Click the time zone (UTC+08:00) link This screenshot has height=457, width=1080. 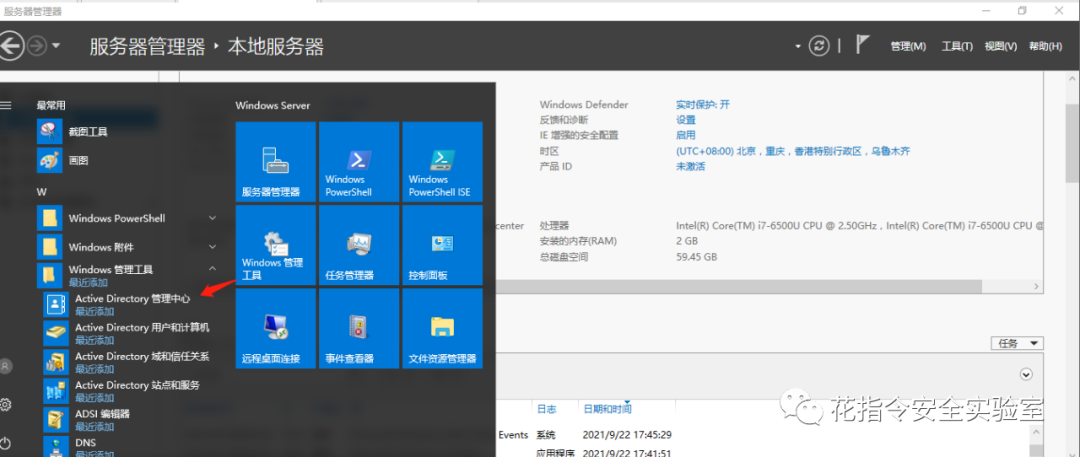(793, 151)
